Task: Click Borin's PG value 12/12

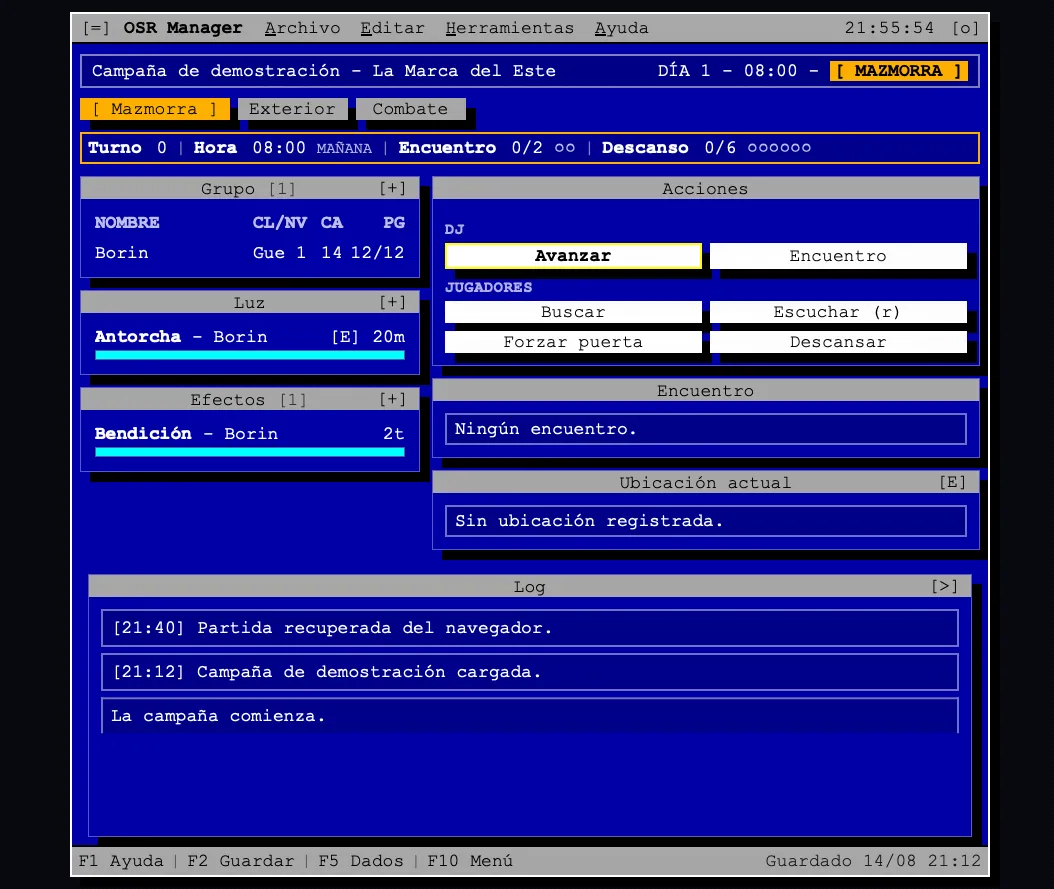Action: pyautogui.click(x=378, y=253)
